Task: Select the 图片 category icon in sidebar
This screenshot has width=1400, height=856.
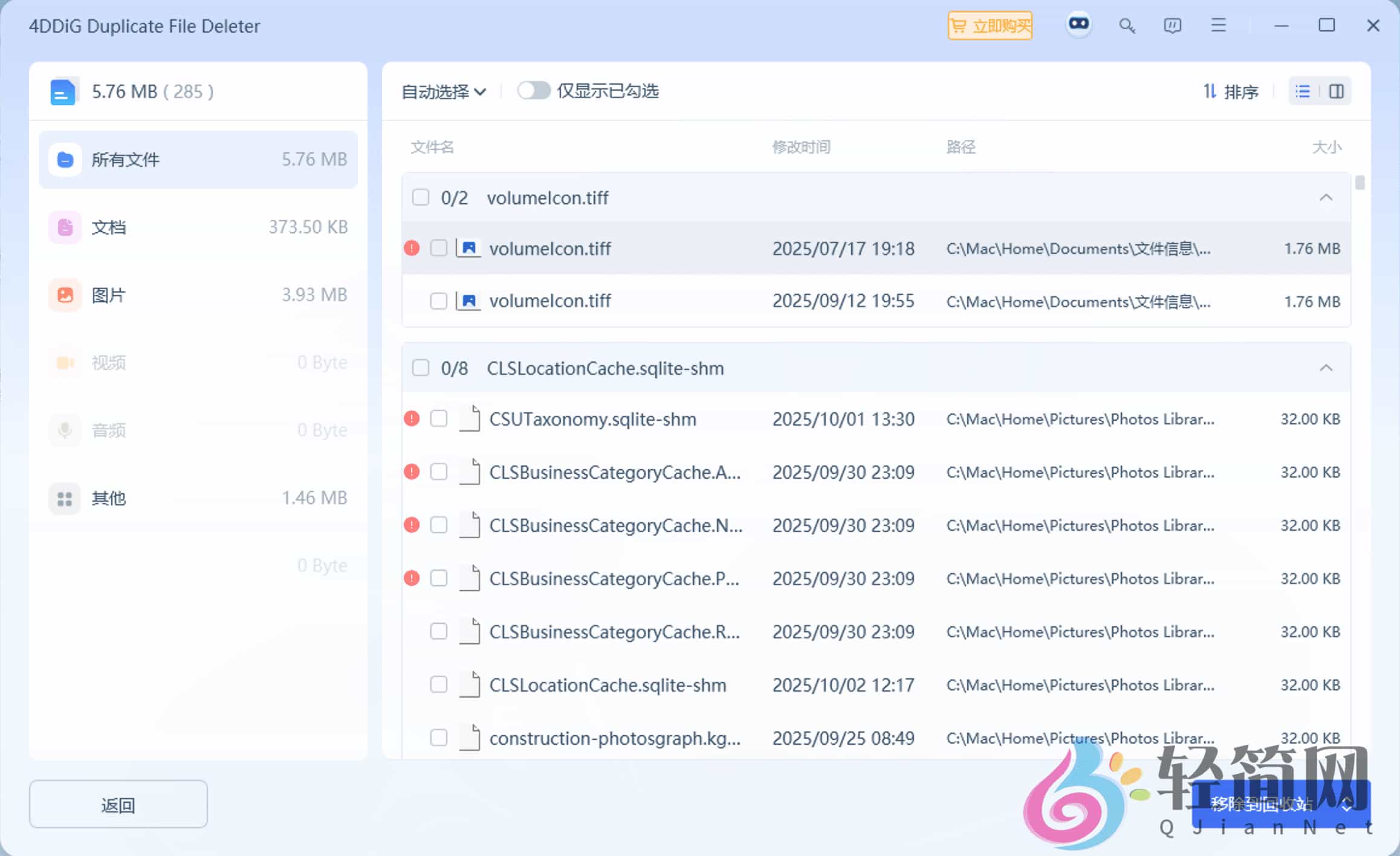Action: (65, 295)
